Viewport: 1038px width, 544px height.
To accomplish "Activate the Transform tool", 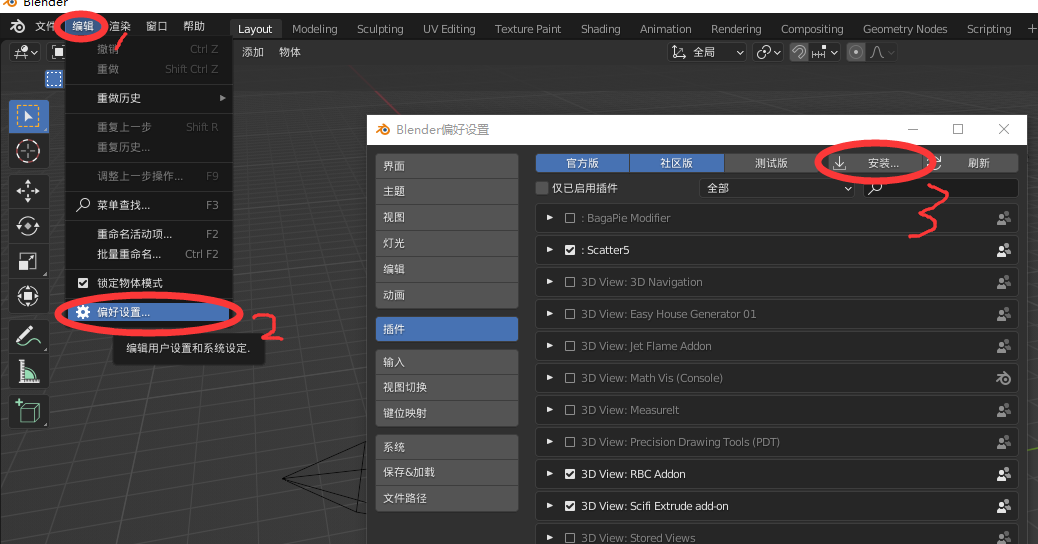I will (28, 296).
